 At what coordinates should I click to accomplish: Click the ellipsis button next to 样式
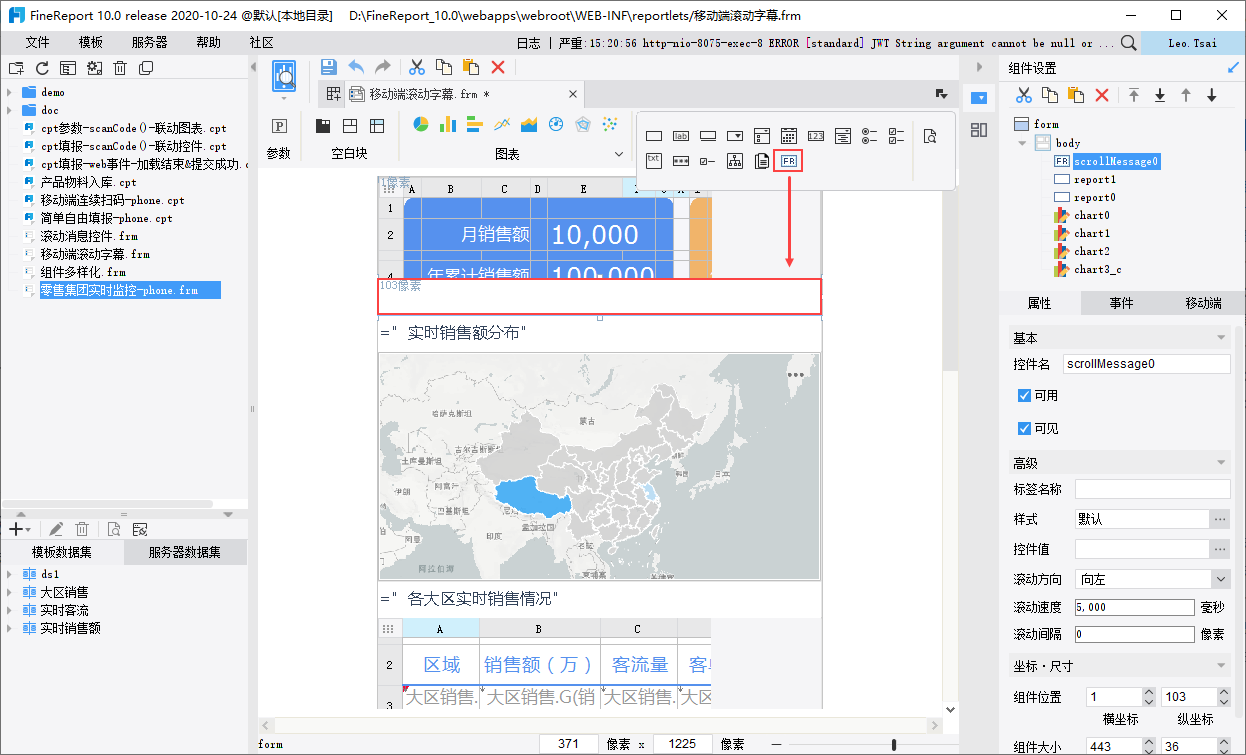coord(1220,520)
